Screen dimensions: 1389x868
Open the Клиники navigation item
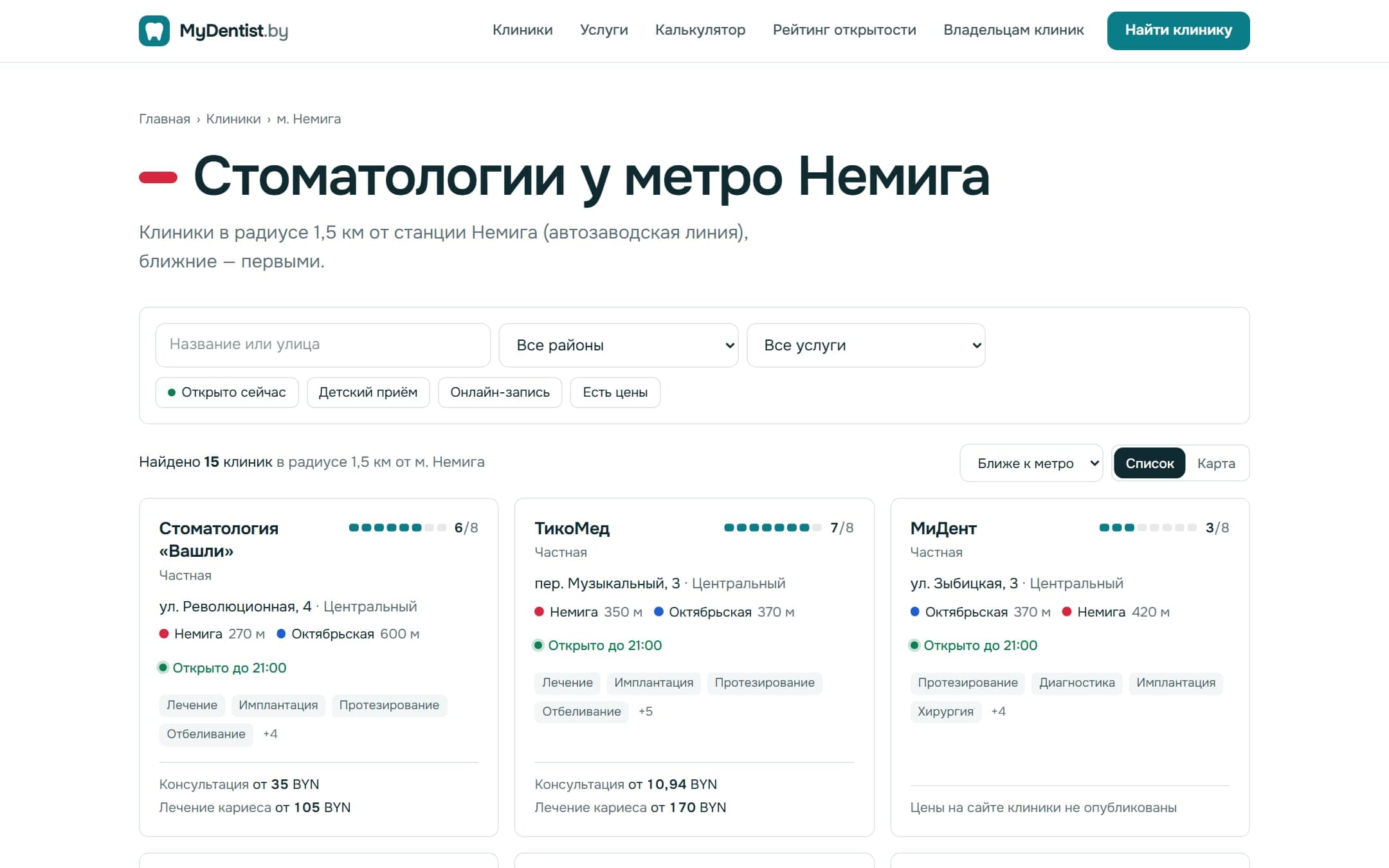coord(522,30)
